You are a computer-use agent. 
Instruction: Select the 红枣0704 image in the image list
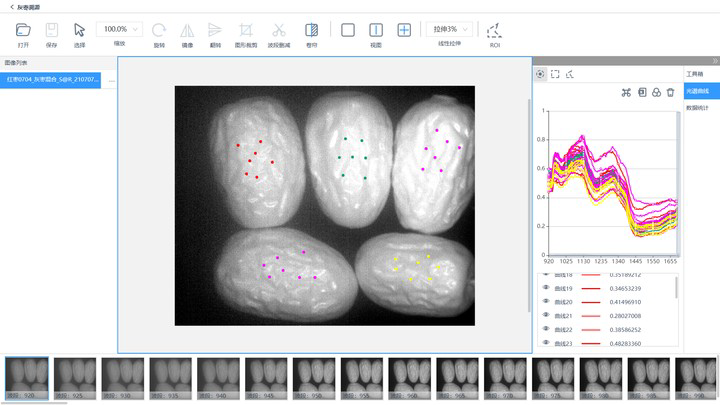point(52,79)
